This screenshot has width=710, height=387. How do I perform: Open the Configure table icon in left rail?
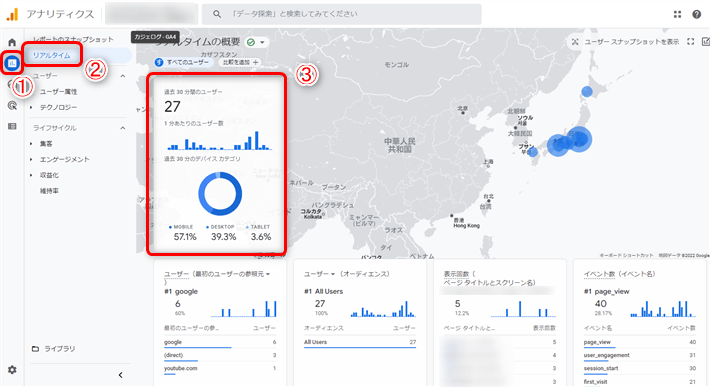pos(12,126)
